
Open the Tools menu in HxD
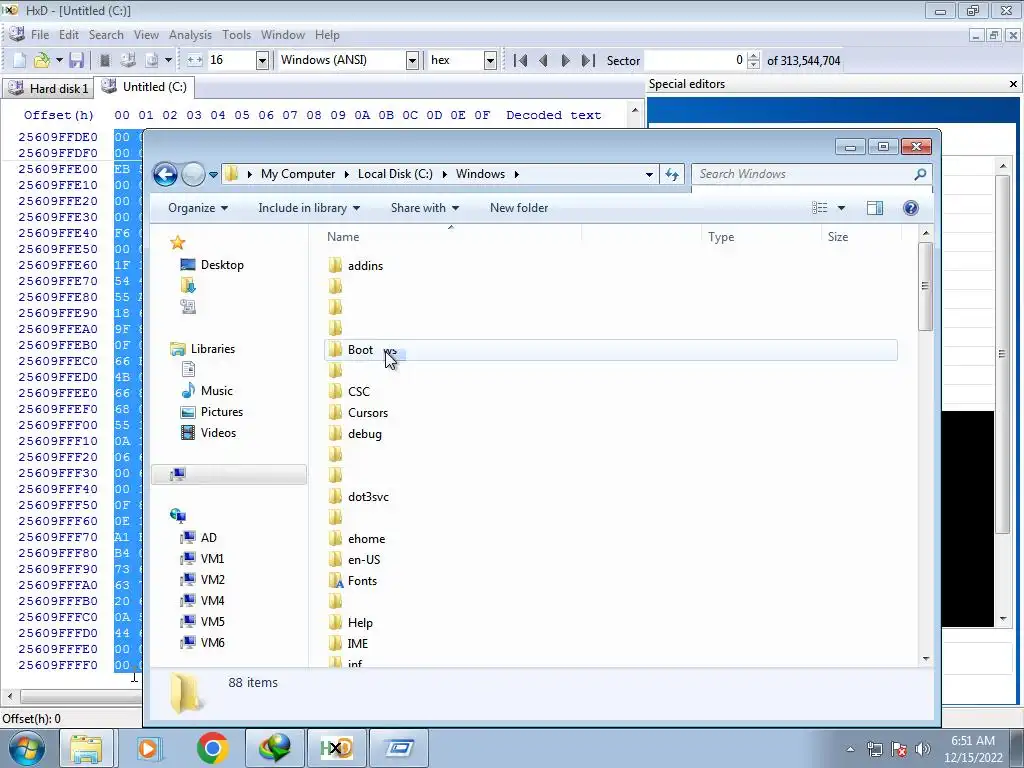236,35
